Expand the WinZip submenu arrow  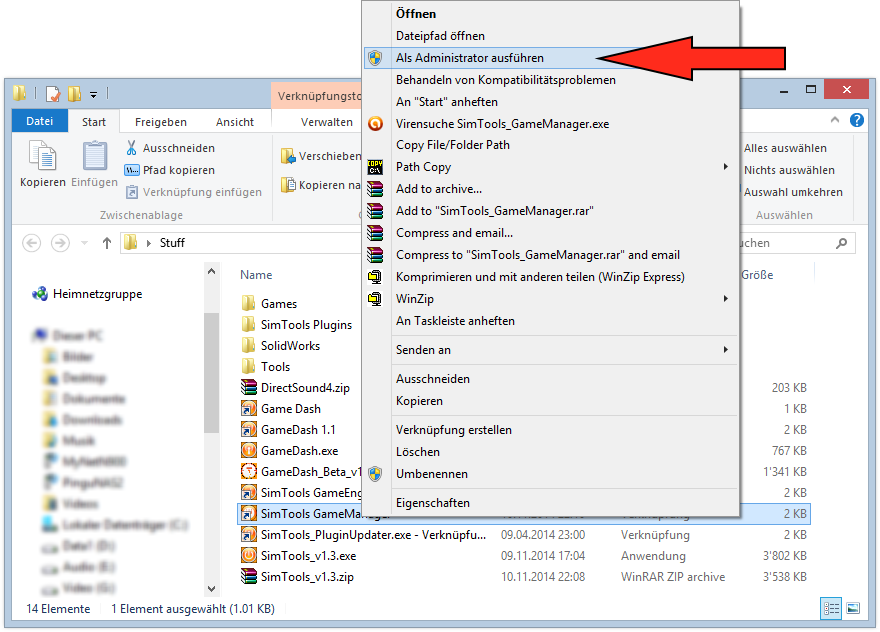726,299
